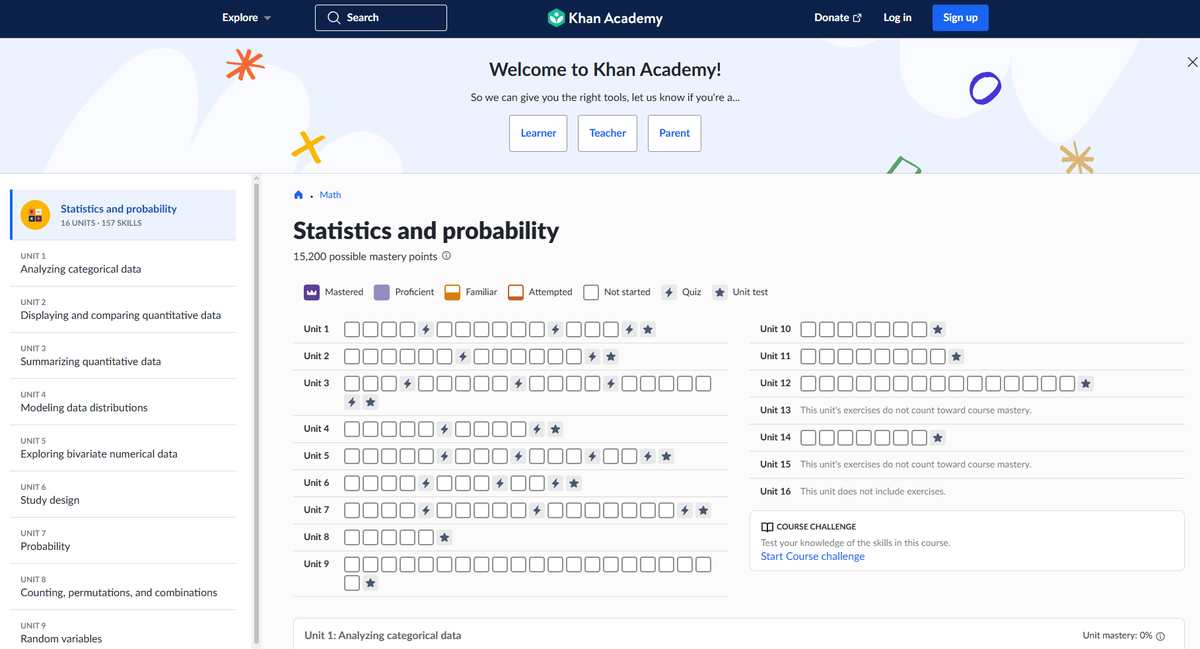Open the Explore dropdown menu
Screen dimensions: 1200x649
(x=246, y=18)
